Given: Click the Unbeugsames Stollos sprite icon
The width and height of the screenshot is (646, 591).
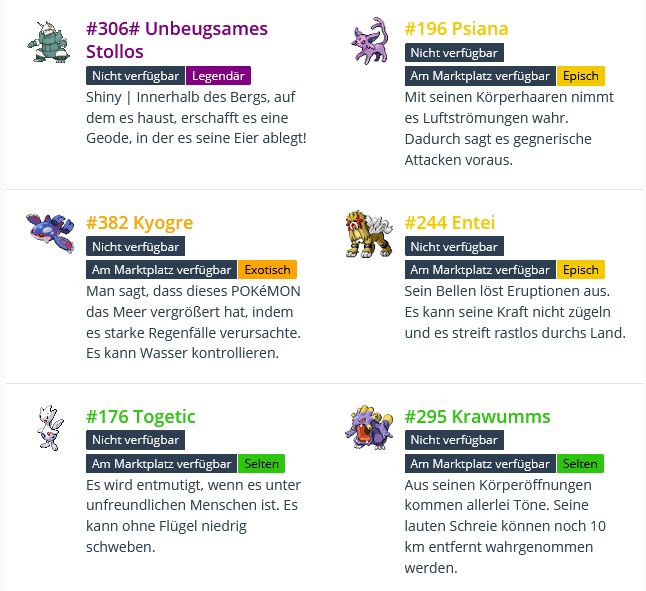Looking at the screenshot, I should 46,40.
